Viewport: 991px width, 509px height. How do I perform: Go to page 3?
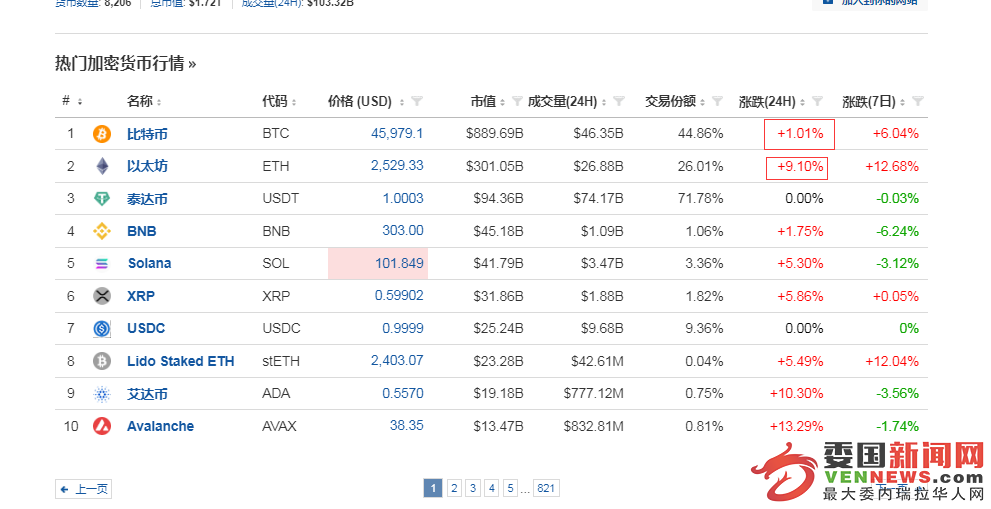pos(473,488)
